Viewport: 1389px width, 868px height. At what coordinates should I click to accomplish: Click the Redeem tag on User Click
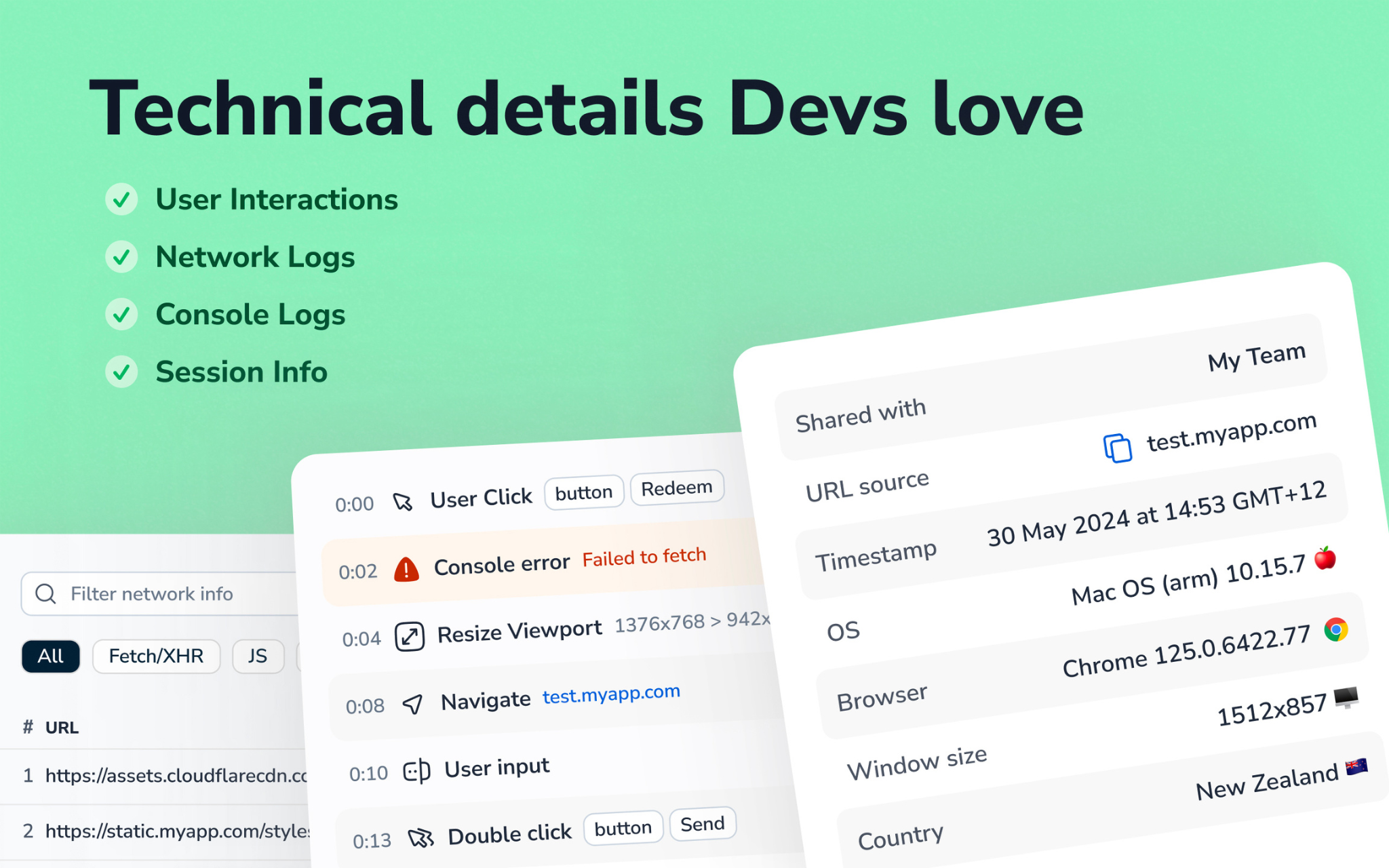[x=677, y=488]
